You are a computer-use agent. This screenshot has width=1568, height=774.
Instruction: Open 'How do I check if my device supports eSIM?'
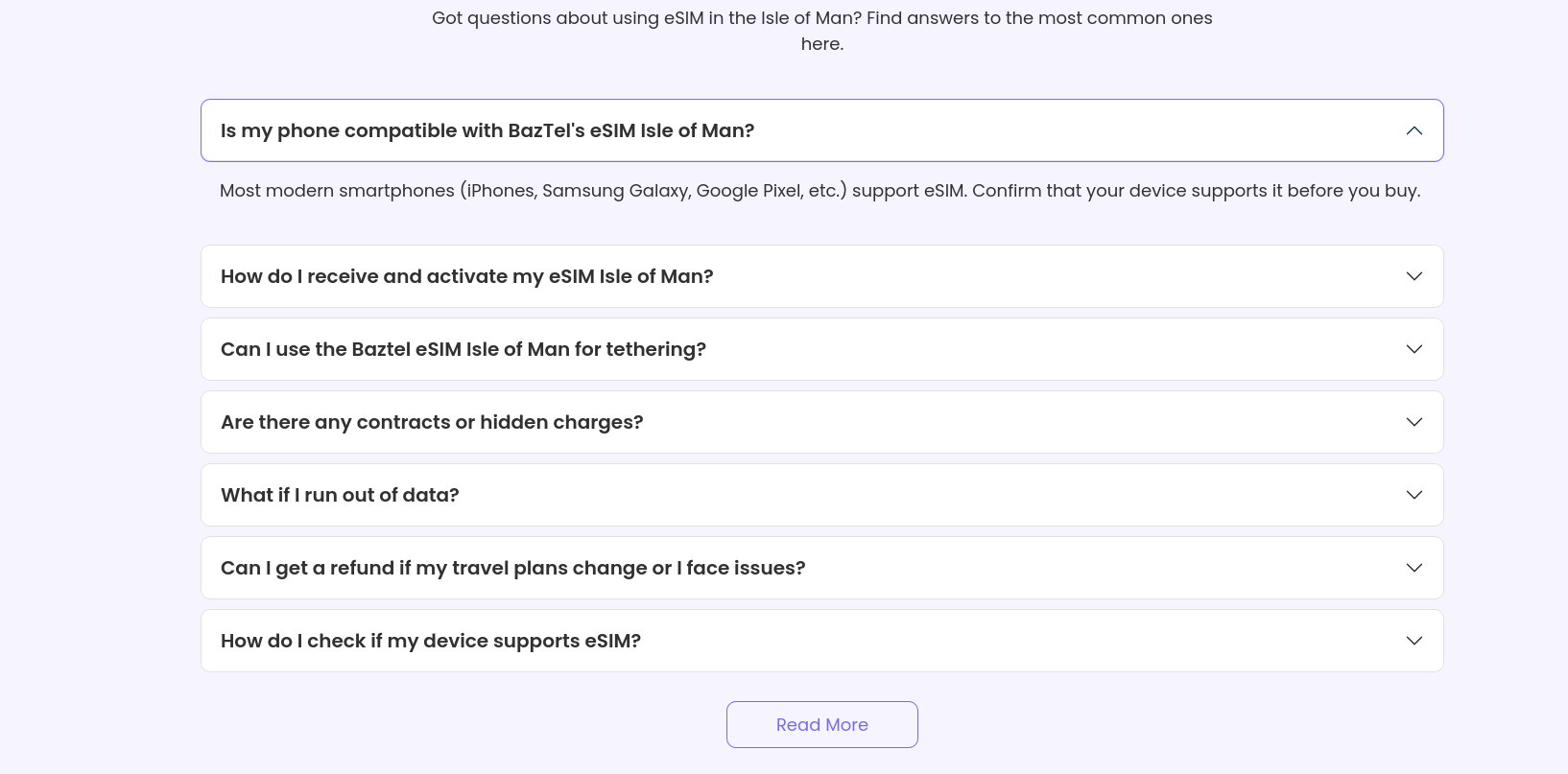(431, 641)
